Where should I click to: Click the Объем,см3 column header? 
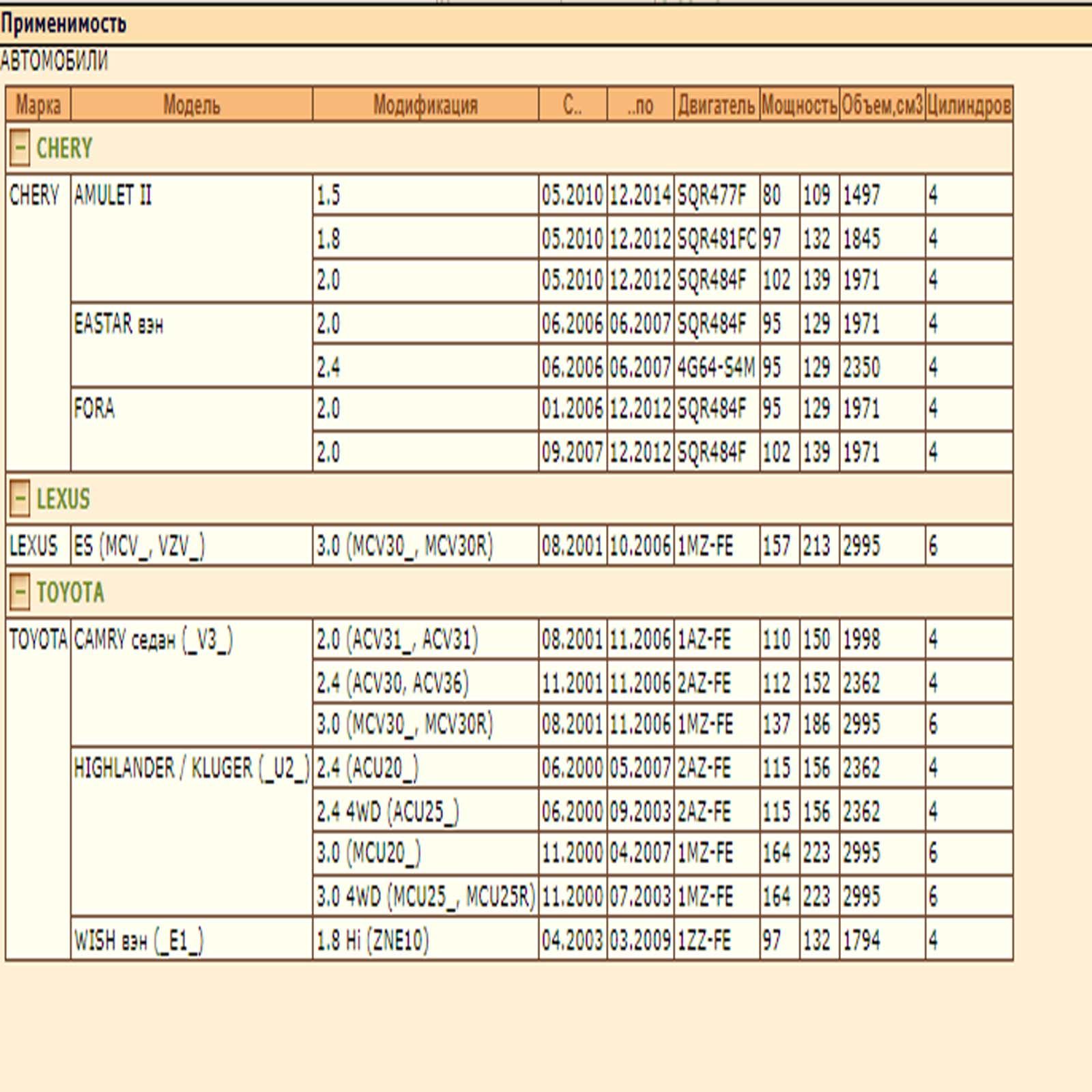click(882, 105)
